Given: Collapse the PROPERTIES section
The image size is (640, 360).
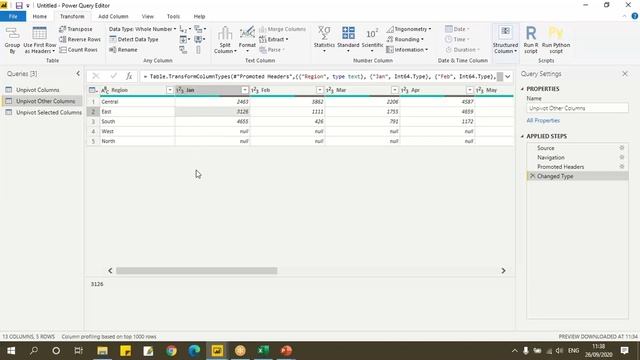Looking at the screenshot, I should coord(522,89).
